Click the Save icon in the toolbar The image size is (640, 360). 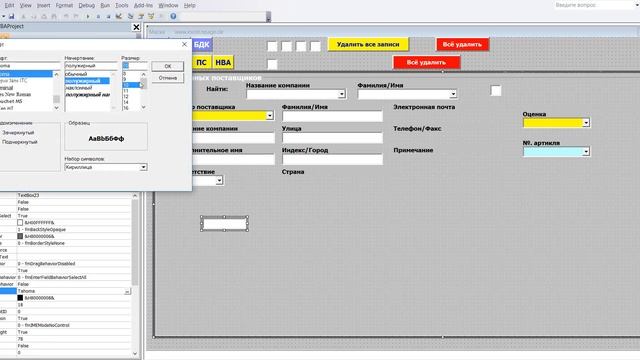pyautogui.click(x=11, y=16)
